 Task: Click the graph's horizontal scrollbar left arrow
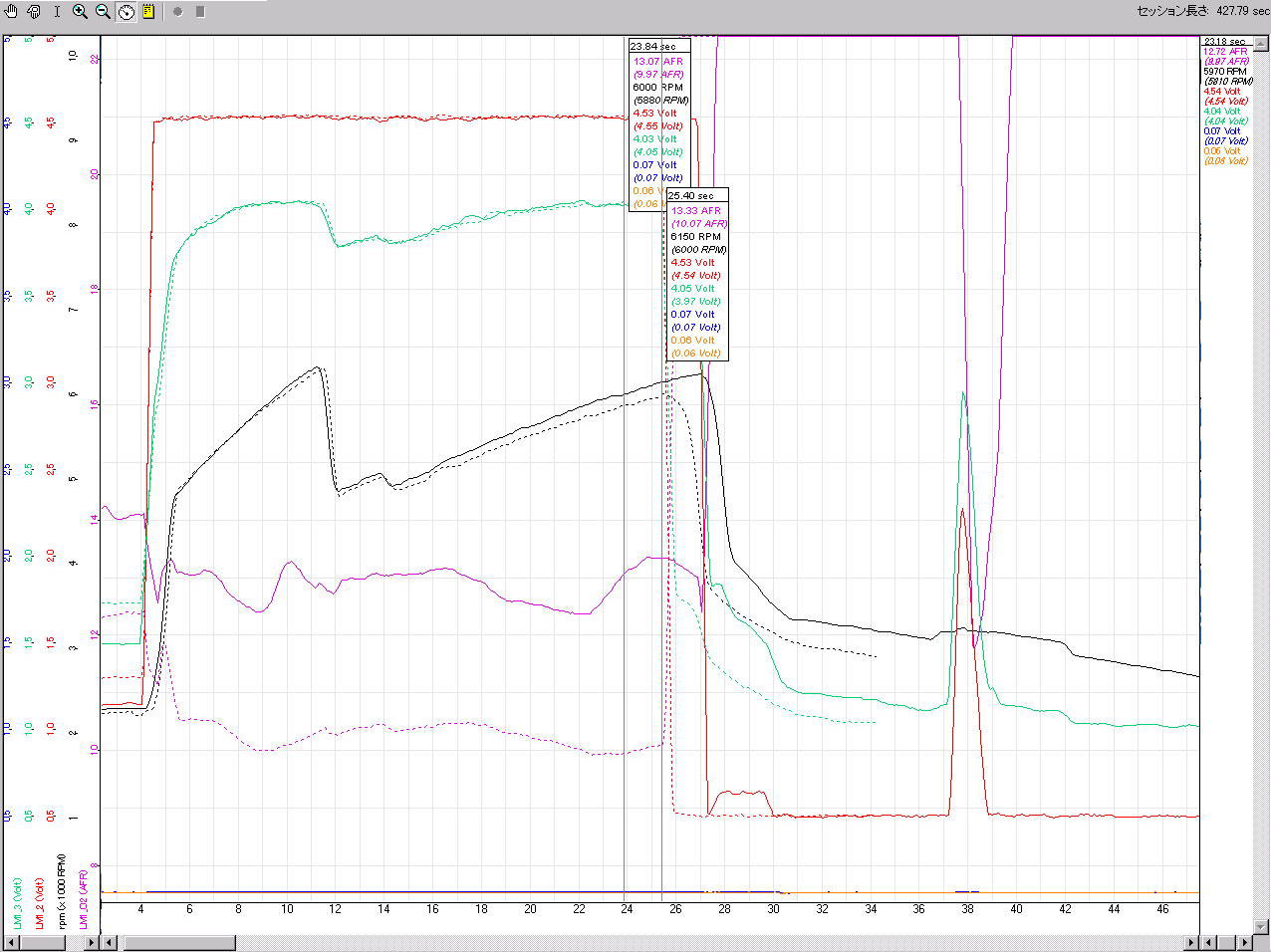pos(110,942)
